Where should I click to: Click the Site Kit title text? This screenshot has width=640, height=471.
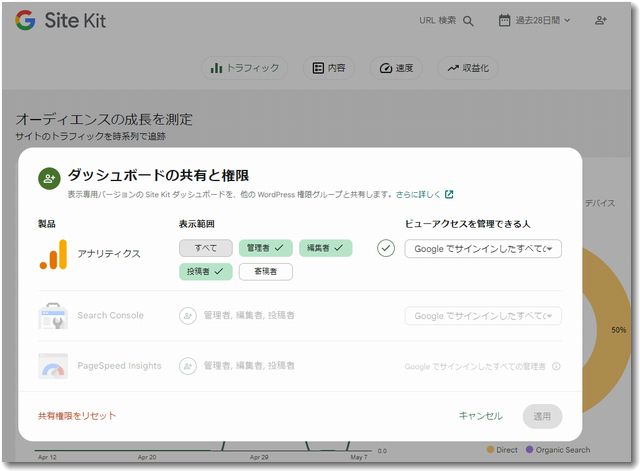76,20
